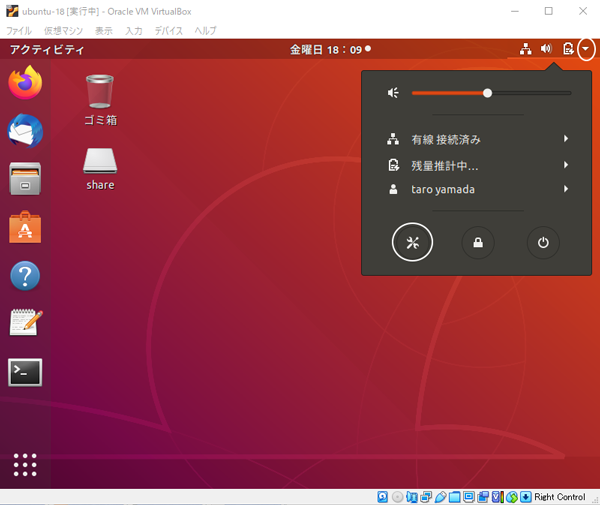Click the network icon in the top bar
Viewport: 600px width, 505px height.
coord(525,49)
